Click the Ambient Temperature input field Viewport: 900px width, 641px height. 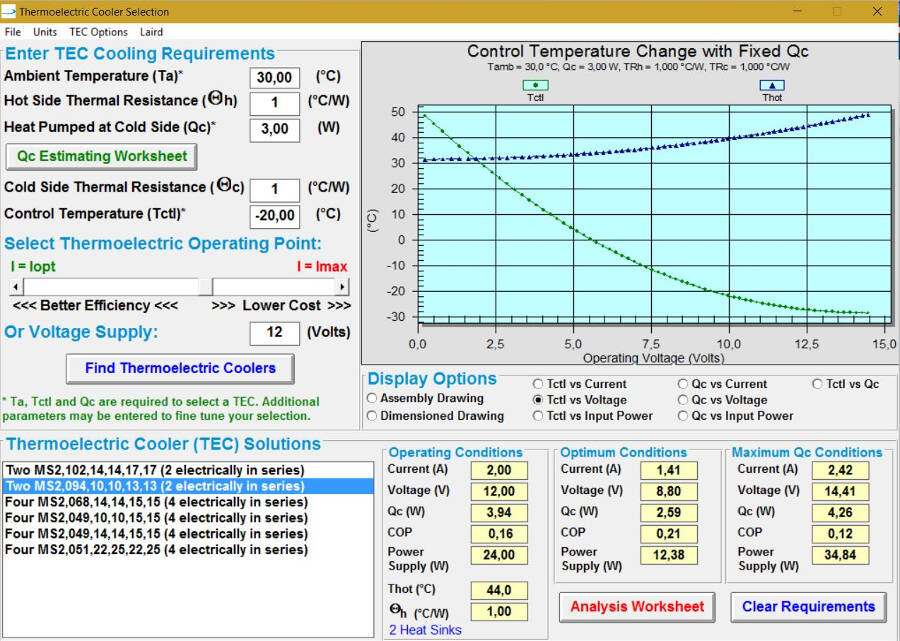tap(274, 77)
